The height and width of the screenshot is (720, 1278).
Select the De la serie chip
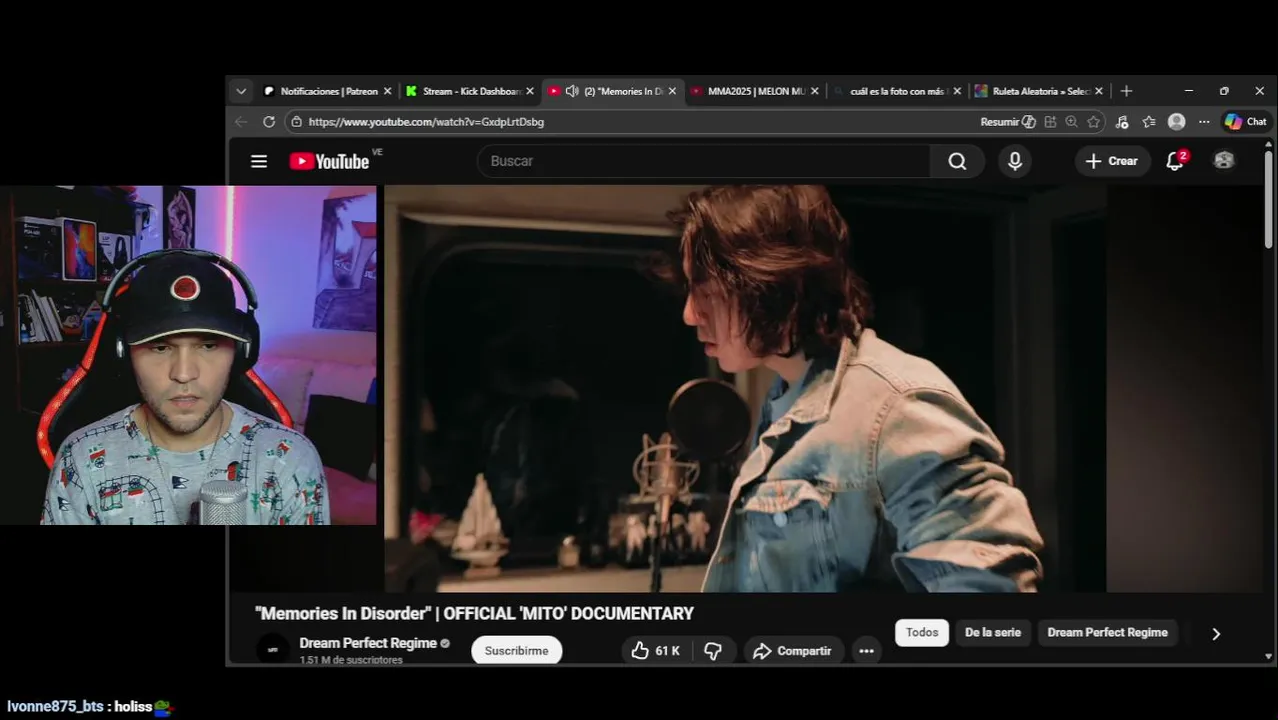pos(993,632)
